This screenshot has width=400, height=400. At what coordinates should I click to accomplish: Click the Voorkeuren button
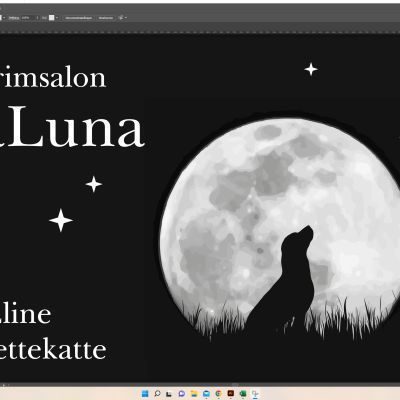(x=106, y=18)
